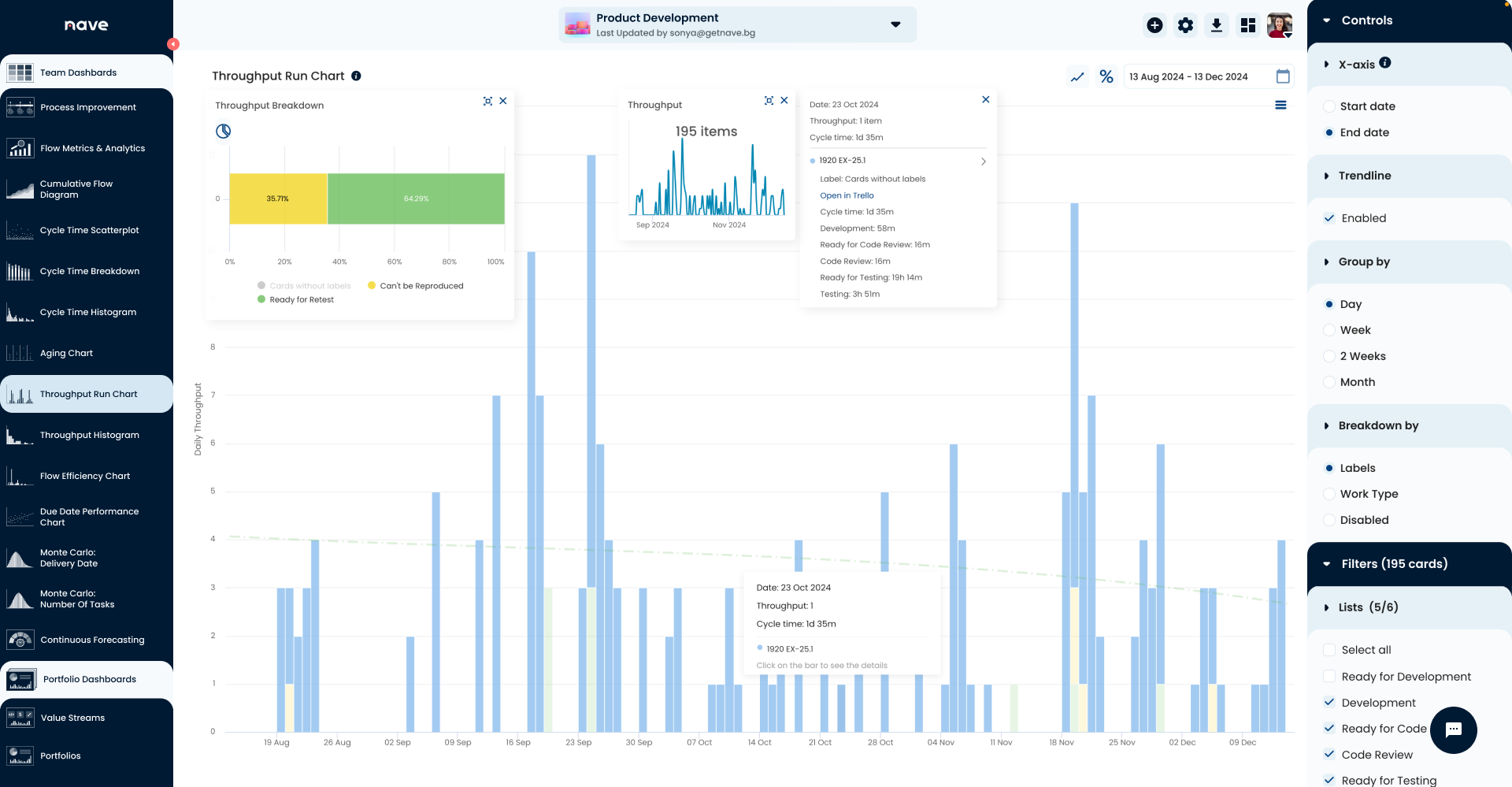Screen dimensions: 1512x787
Task: Open the Product Development board dropdown
Action: 895,24
